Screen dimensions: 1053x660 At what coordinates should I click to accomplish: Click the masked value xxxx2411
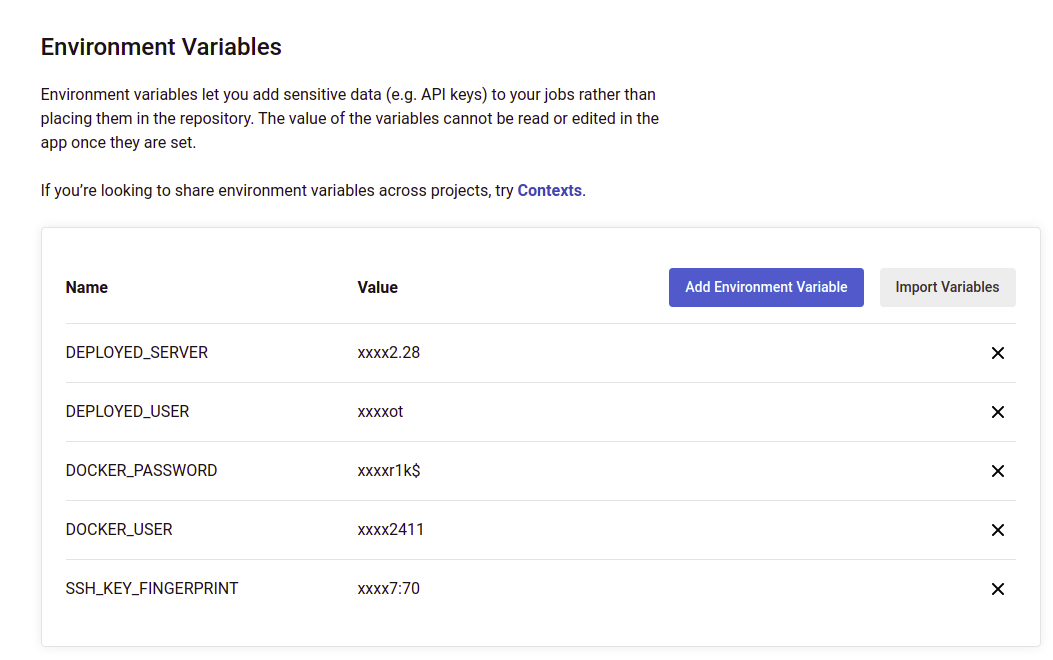click(391, 529)
